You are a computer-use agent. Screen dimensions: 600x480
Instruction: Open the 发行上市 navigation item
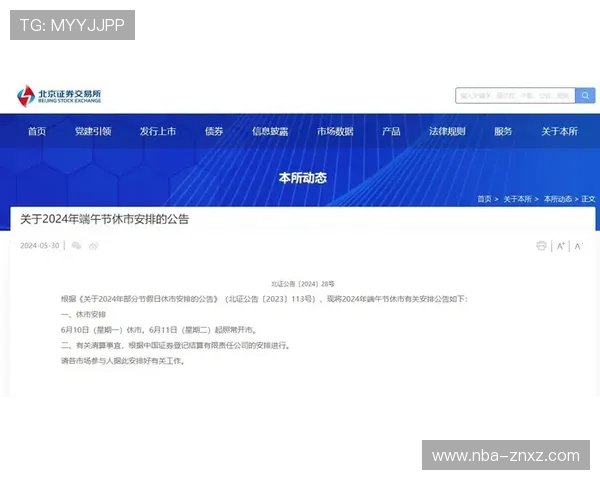pos(158,131)
